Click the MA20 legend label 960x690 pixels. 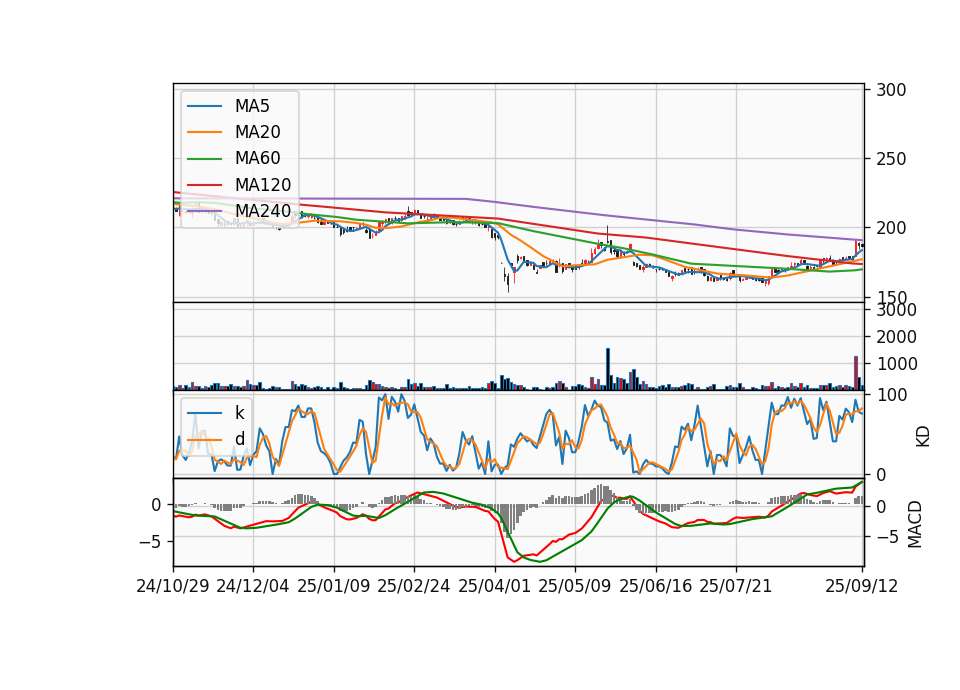257,132
